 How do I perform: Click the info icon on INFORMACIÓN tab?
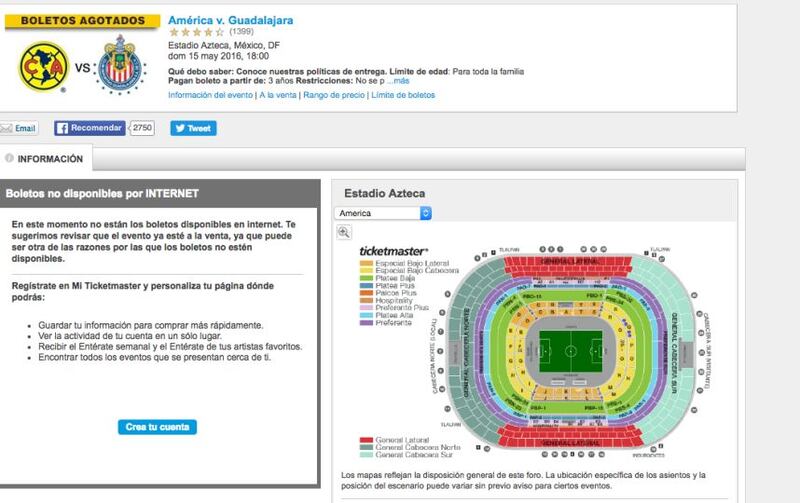[9, 158]
